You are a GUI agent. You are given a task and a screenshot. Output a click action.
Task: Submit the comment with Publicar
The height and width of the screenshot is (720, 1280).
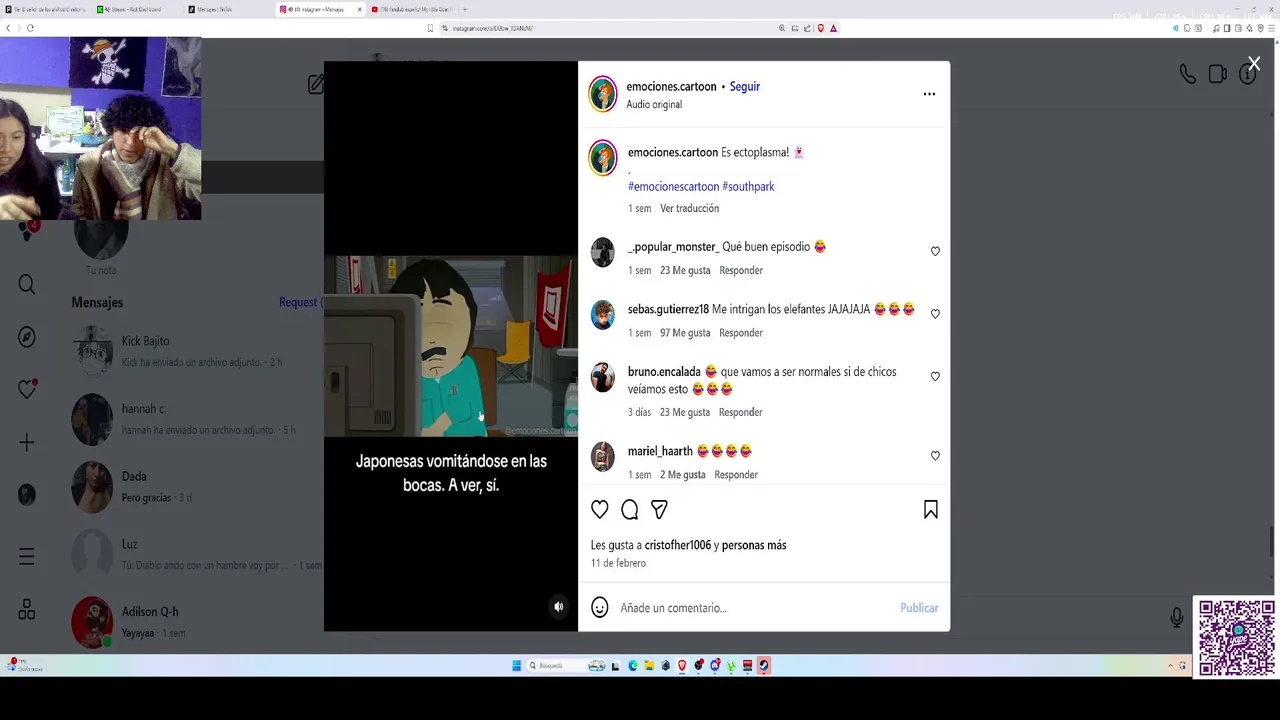click(919, 608)
